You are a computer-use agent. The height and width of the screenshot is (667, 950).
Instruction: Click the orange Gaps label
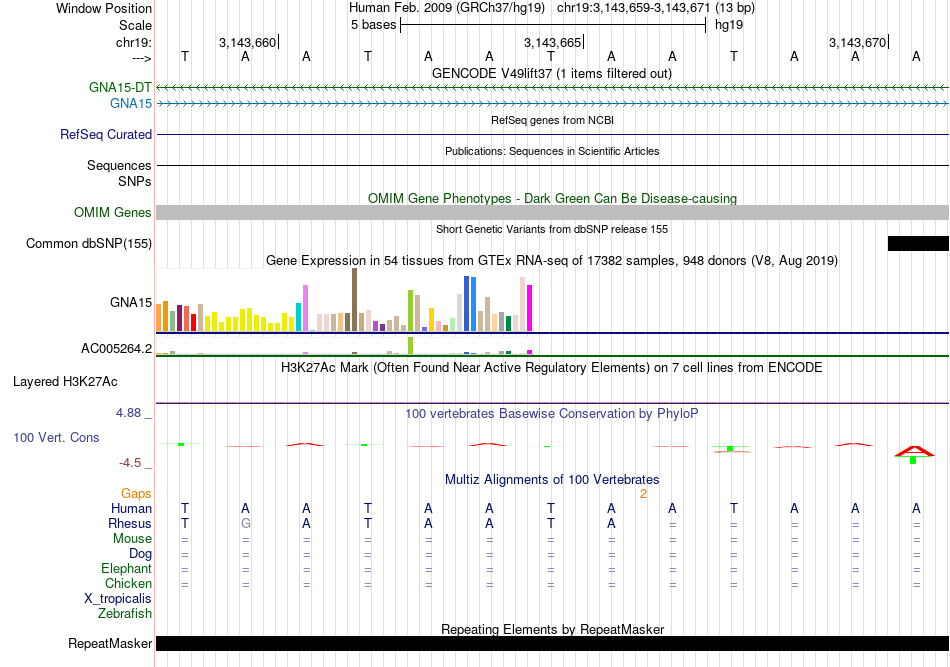coord(136,494)
